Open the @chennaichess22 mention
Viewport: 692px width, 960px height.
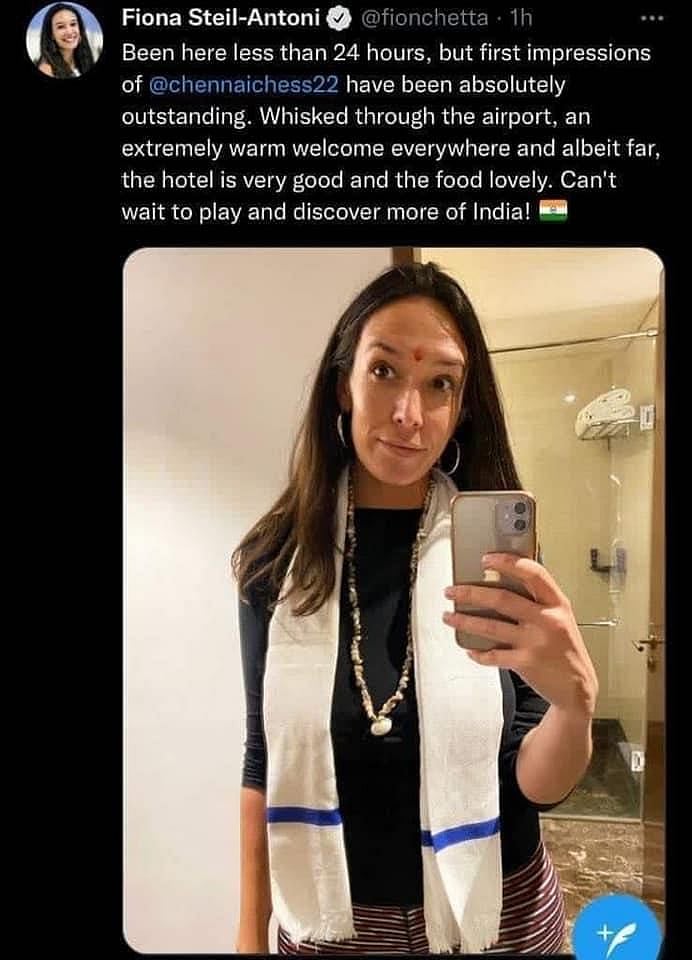244,84
